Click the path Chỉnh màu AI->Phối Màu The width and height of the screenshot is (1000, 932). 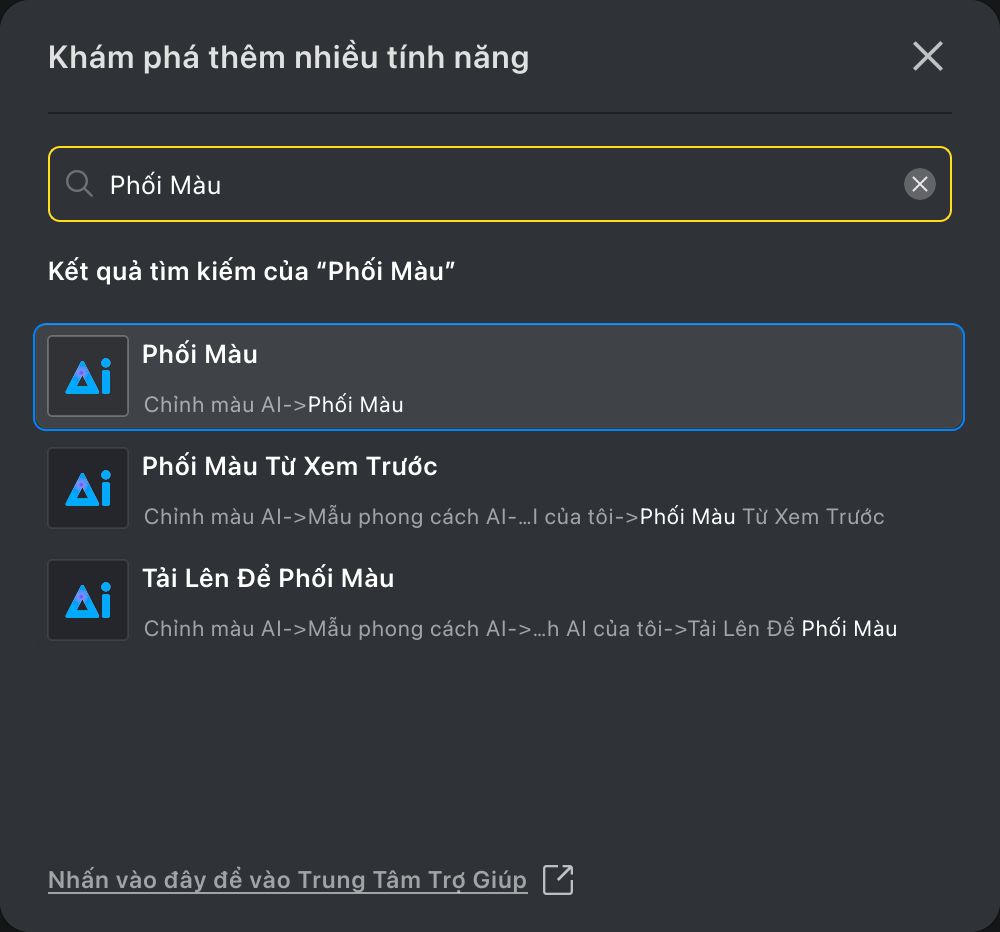(274, 404)
